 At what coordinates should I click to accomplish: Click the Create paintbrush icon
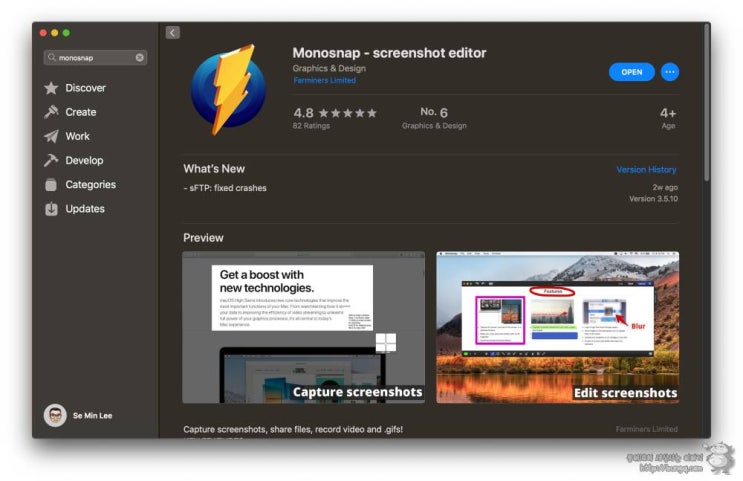51,112
